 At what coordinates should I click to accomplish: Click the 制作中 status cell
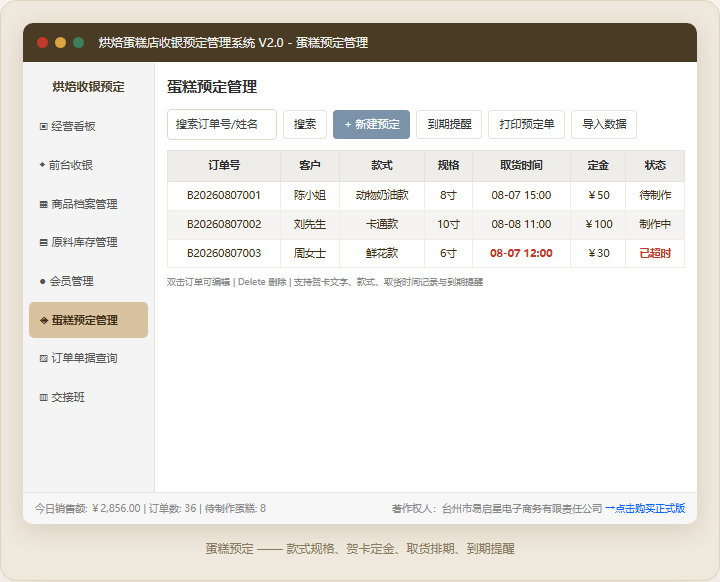coord(655,225)
